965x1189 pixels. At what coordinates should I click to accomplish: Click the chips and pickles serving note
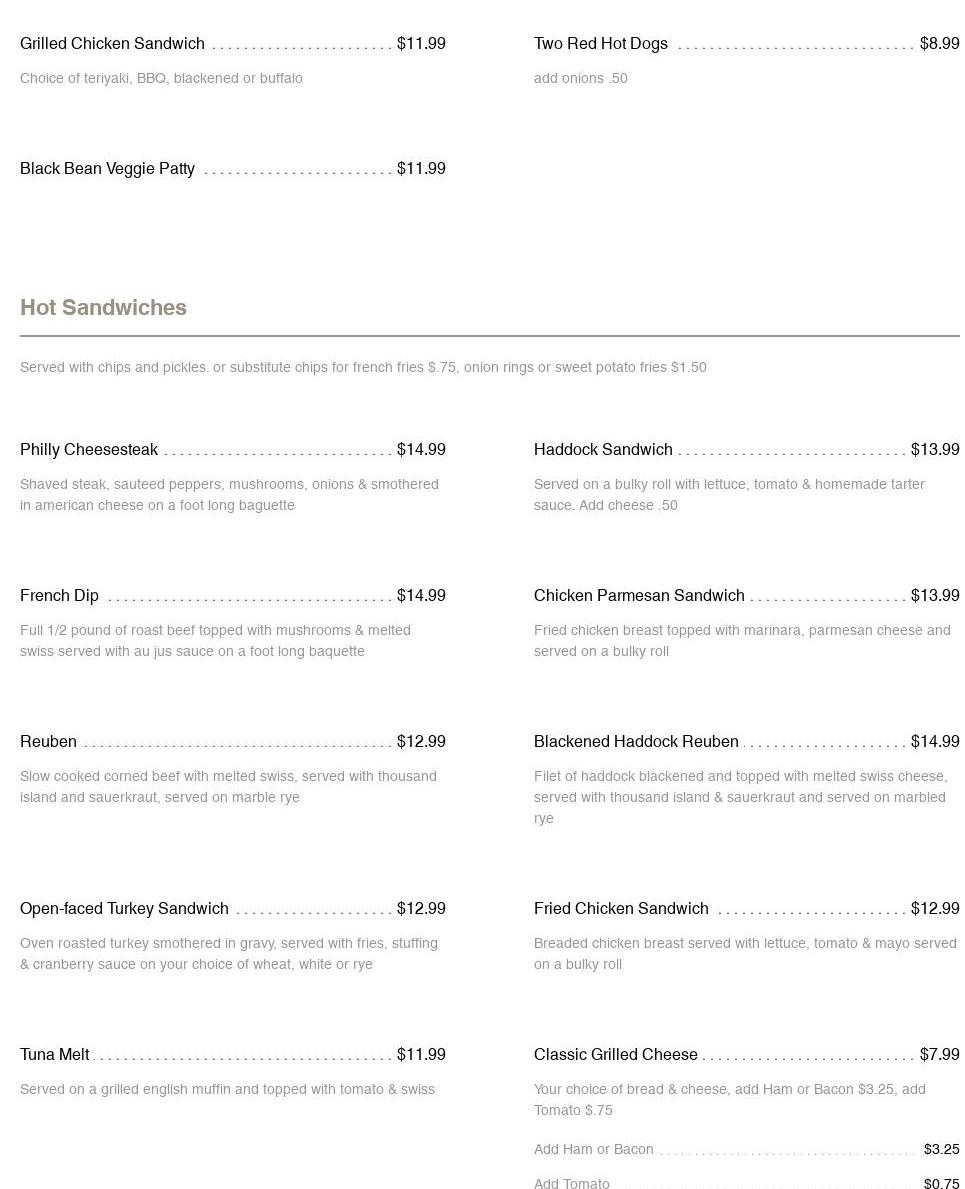click(363, 368)
